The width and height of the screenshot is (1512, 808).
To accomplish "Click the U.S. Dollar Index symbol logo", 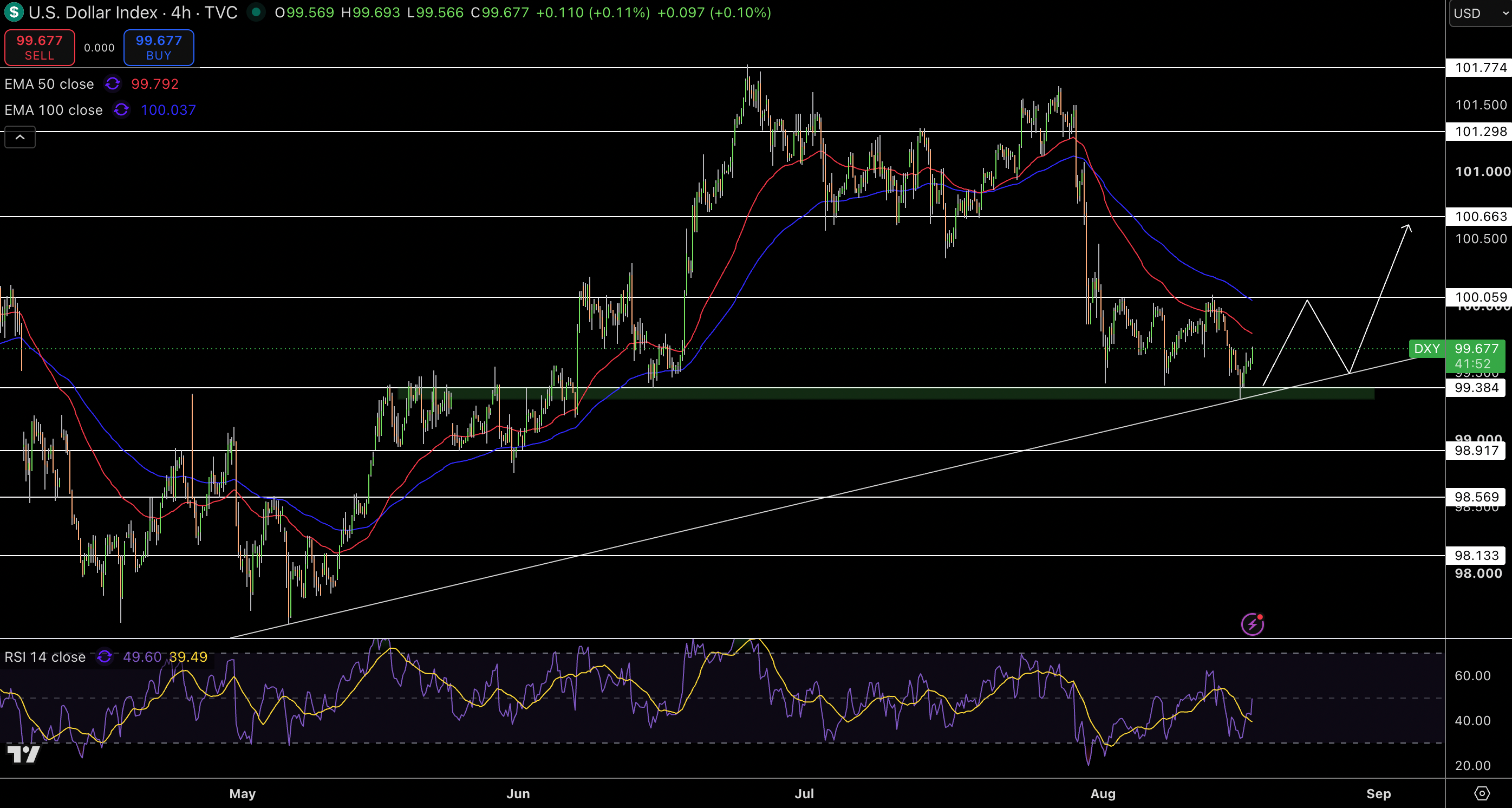I will pyautogui.click(x=13, y=12).
